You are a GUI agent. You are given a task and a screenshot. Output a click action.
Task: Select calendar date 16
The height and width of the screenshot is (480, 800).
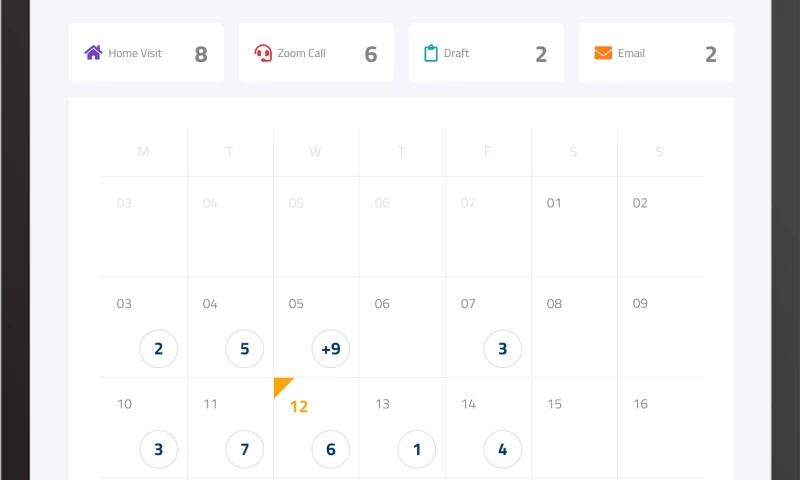(x=640, y=404)
